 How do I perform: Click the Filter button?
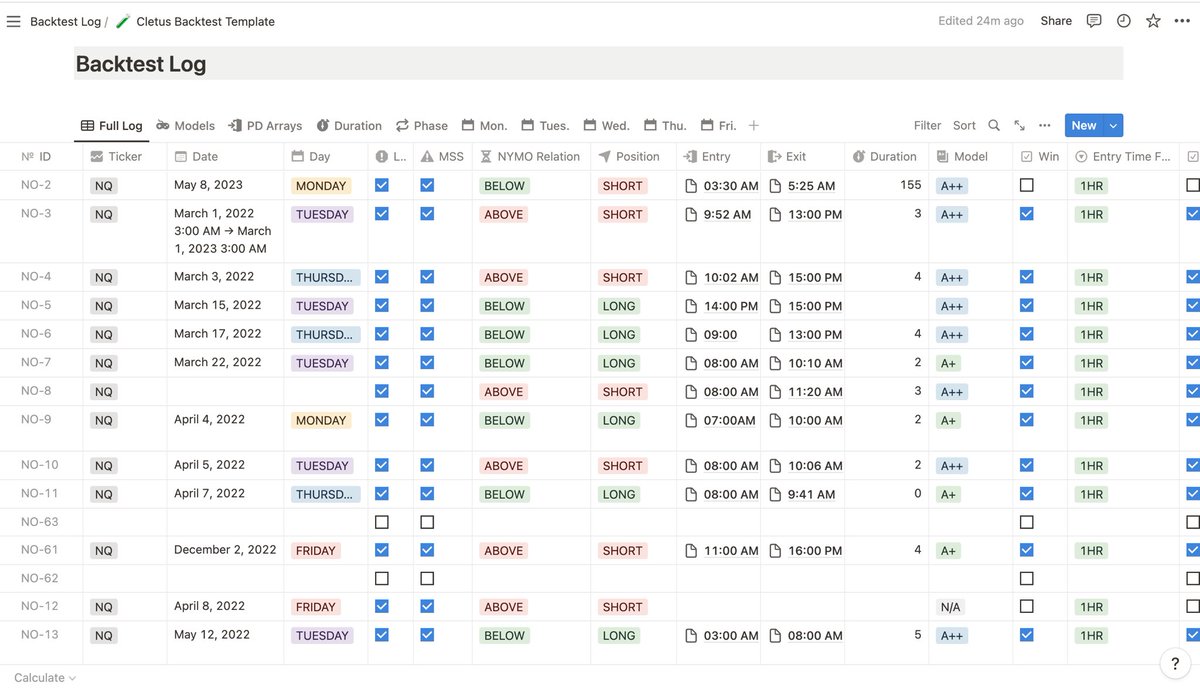coord(927,125)
